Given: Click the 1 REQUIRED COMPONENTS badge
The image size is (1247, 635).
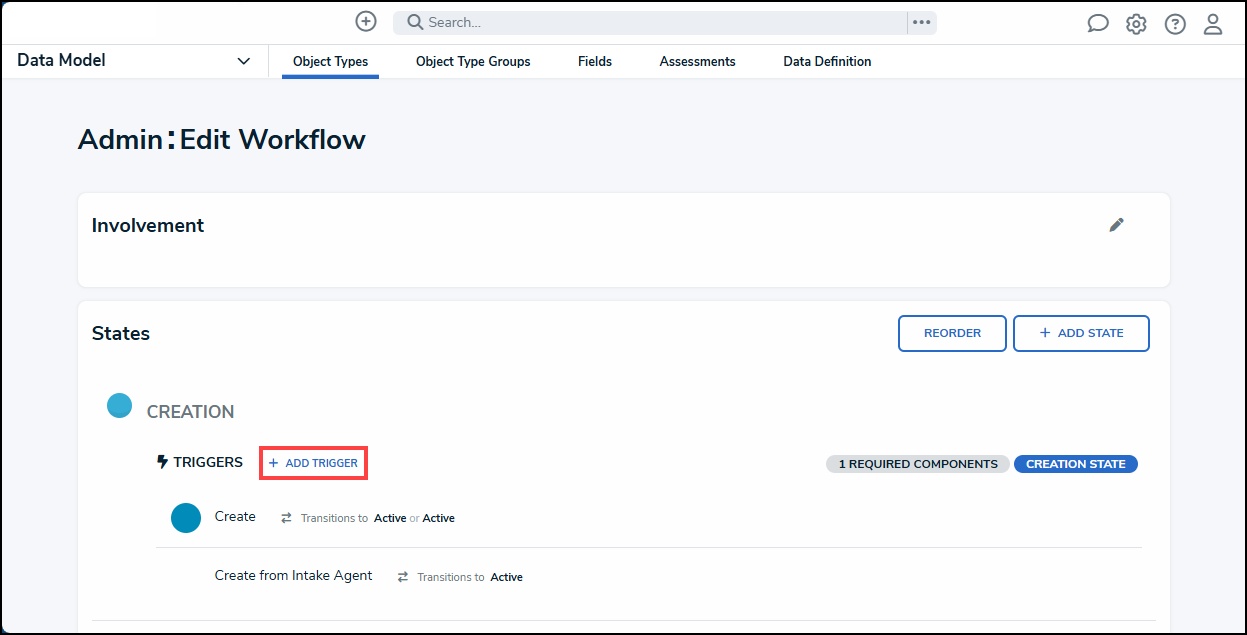Looking at the screenshot, I should click(918, 464).
